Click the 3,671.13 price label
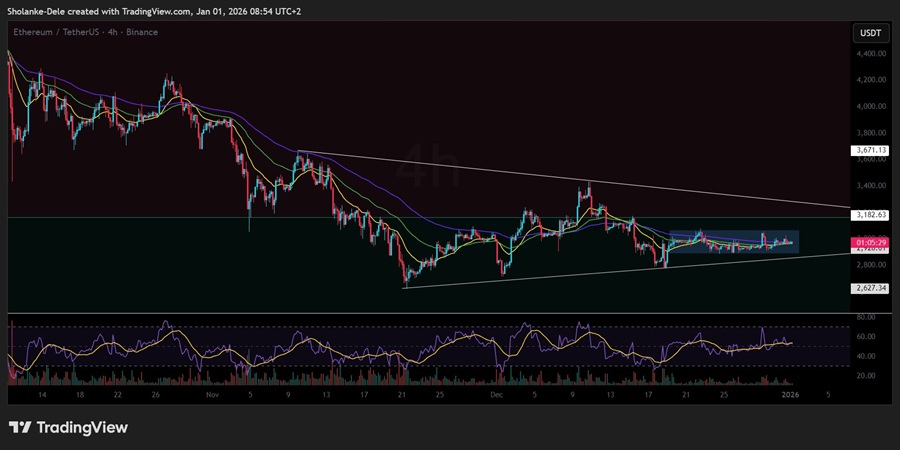 869,150
